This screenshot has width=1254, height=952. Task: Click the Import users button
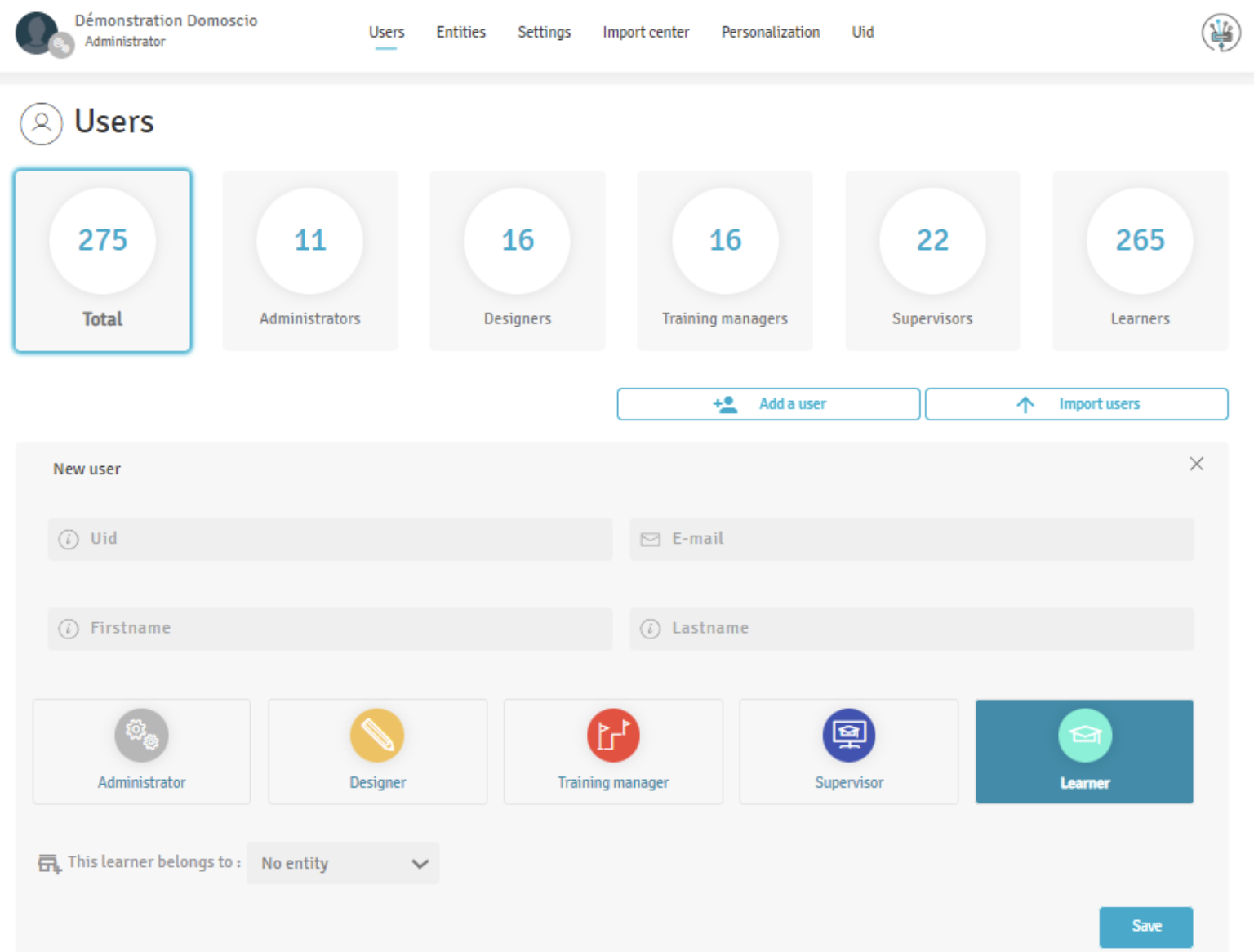click(x=1076, y=404)
